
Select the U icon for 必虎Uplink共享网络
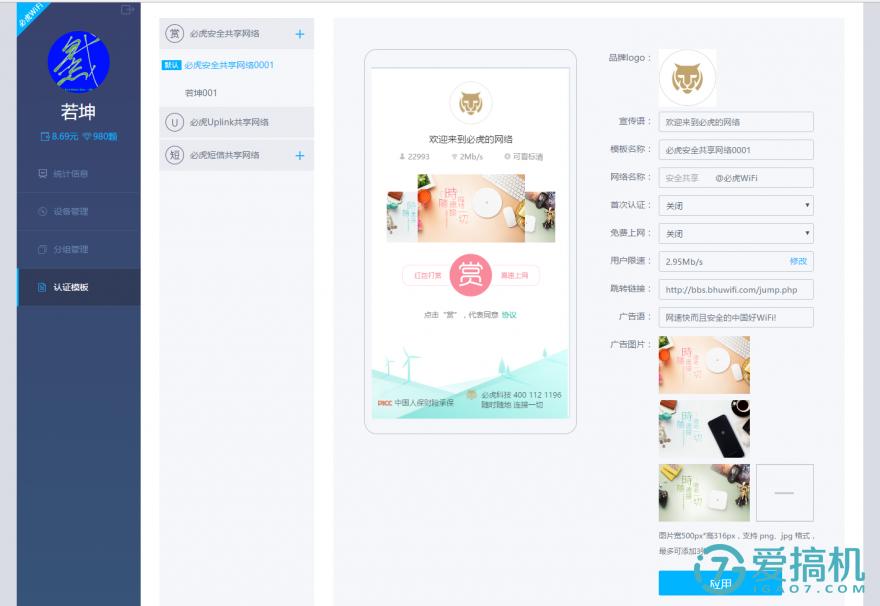tap(176, 122)
